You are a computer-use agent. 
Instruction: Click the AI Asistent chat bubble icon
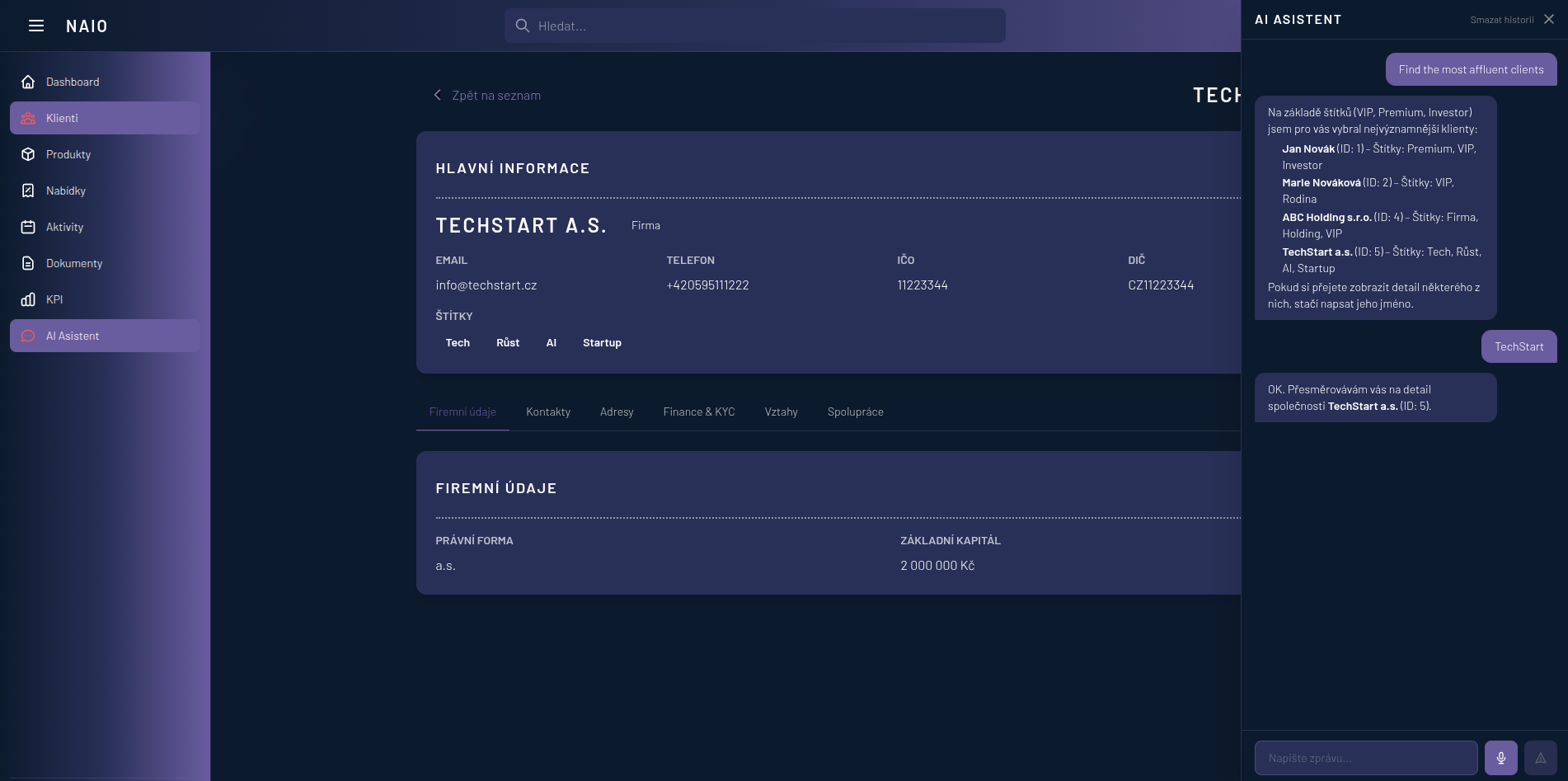(x=27, y=335)
